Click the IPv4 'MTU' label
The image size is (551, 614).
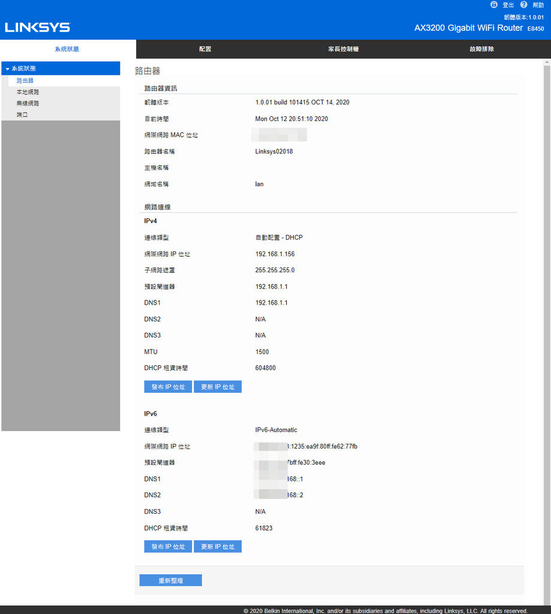click(x=151, y=352)
